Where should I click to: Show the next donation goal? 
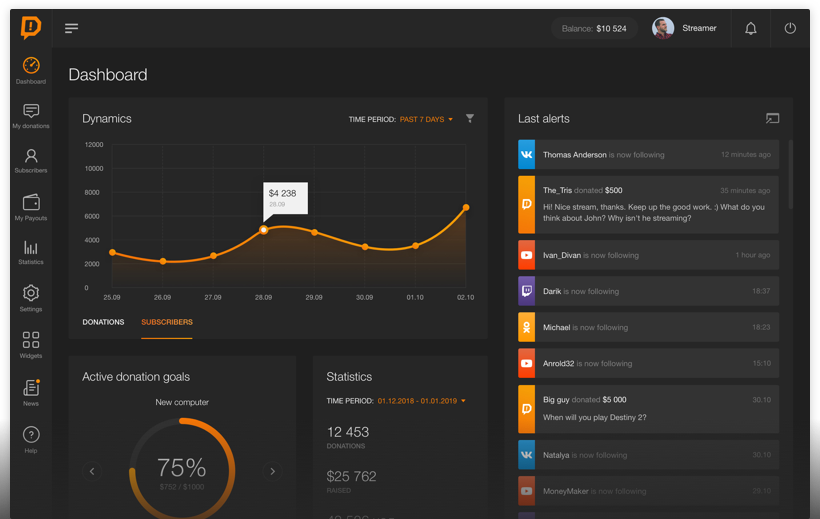pyautogui.click(x=272, y=471)
